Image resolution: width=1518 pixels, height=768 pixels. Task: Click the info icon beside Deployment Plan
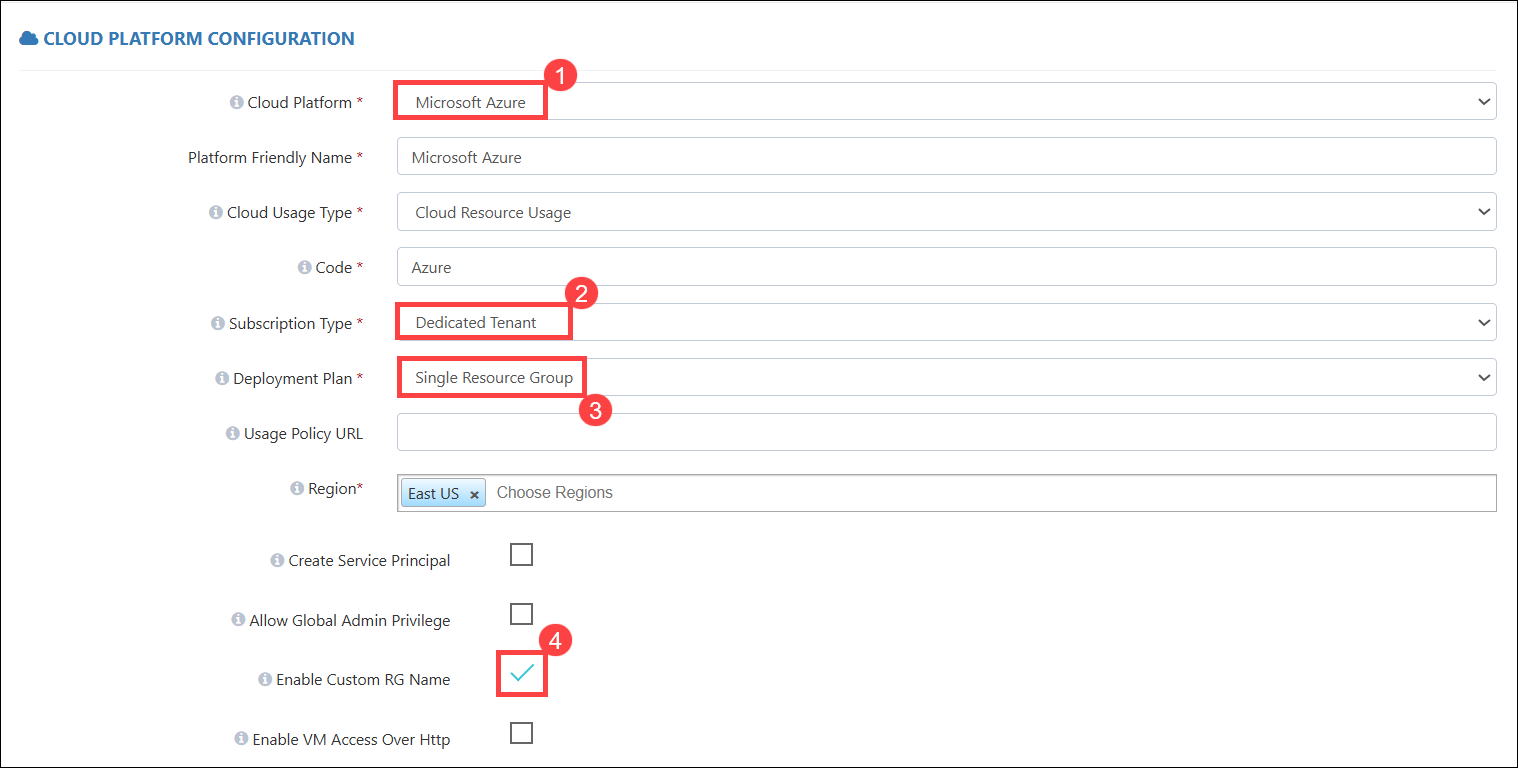222,379
